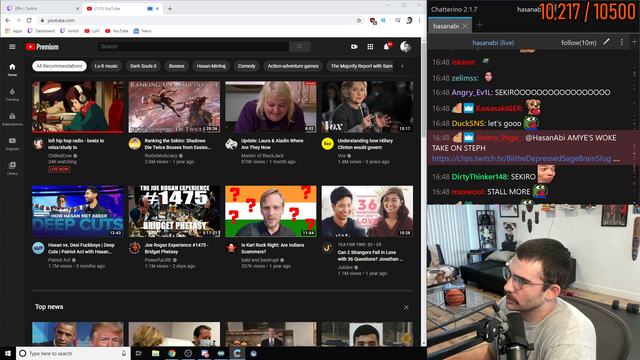Viewport: 640px width, 360px height.
Task: Click the Windows taskbar search box
Action: pyautogui.click(x=73, y=353)
